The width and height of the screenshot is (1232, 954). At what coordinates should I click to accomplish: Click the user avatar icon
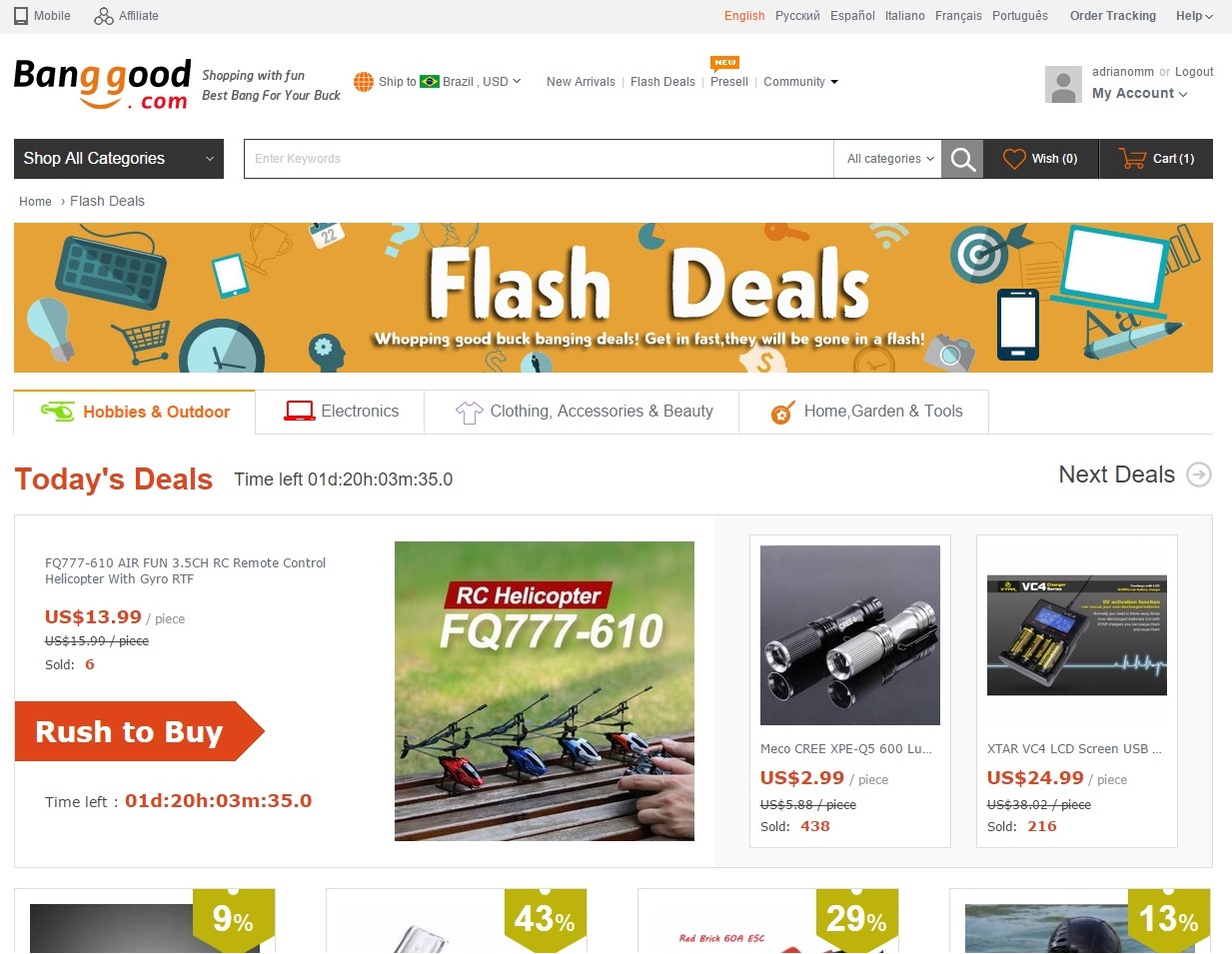pos(1063,84)
